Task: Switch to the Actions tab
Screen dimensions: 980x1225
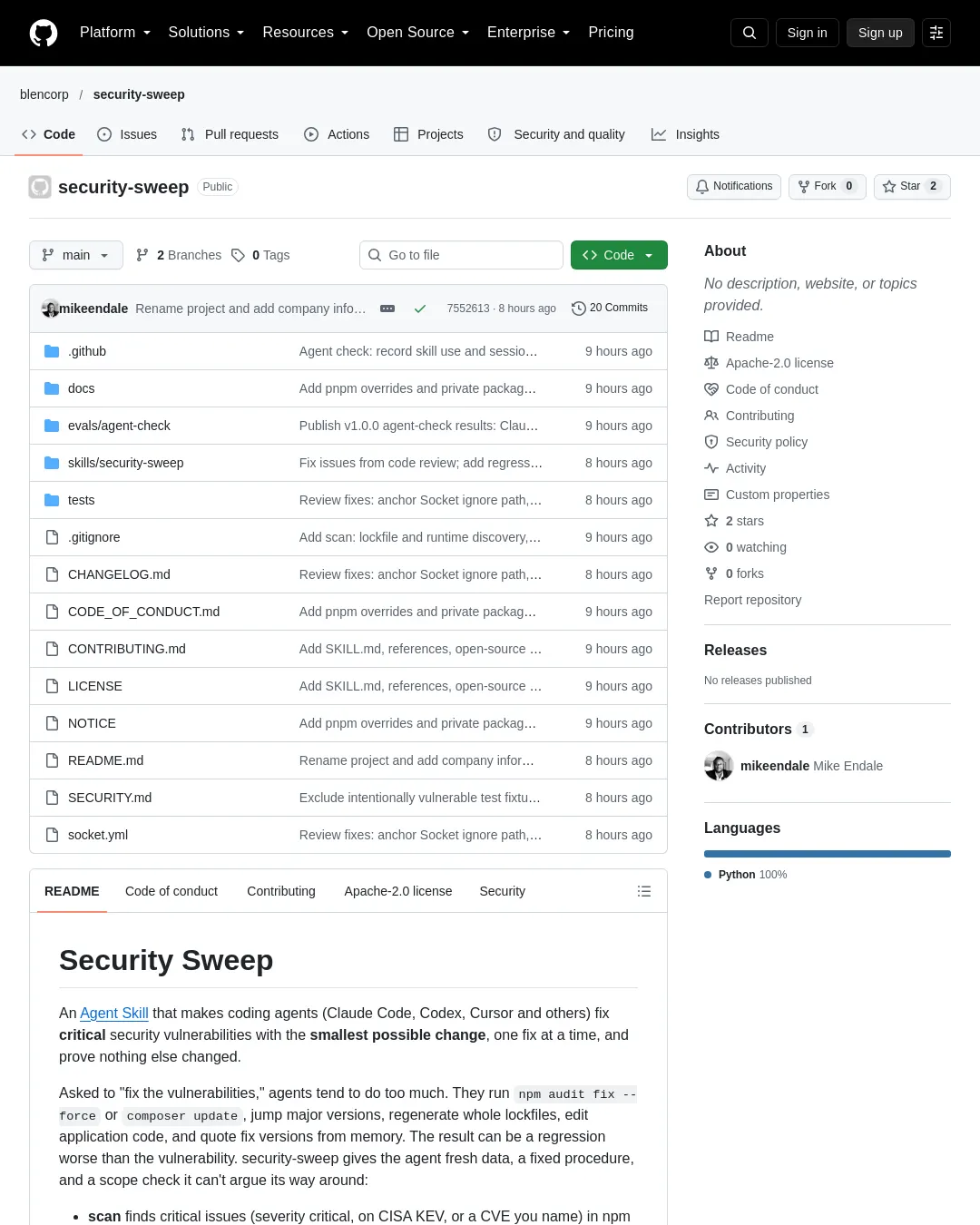Action: [x=337, y=134]
